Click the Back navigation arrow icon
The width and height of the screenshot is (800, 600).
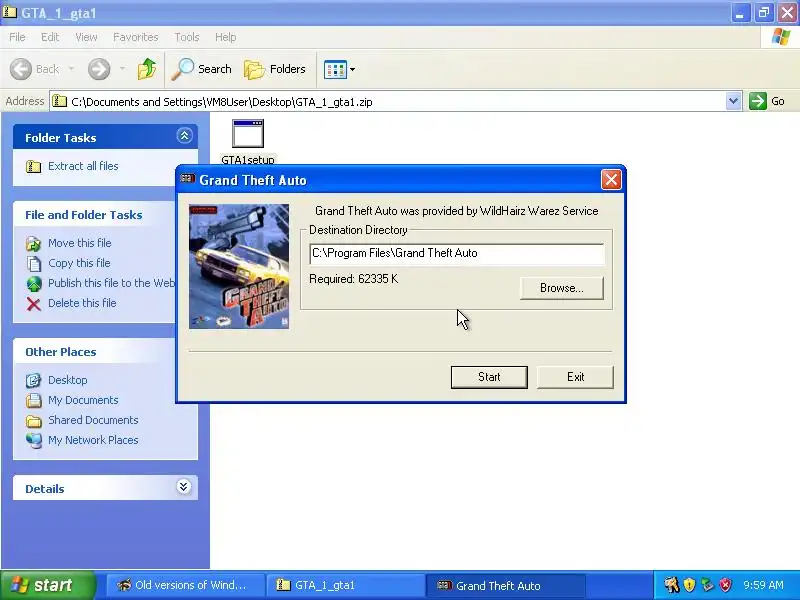[x=21, y=69]
